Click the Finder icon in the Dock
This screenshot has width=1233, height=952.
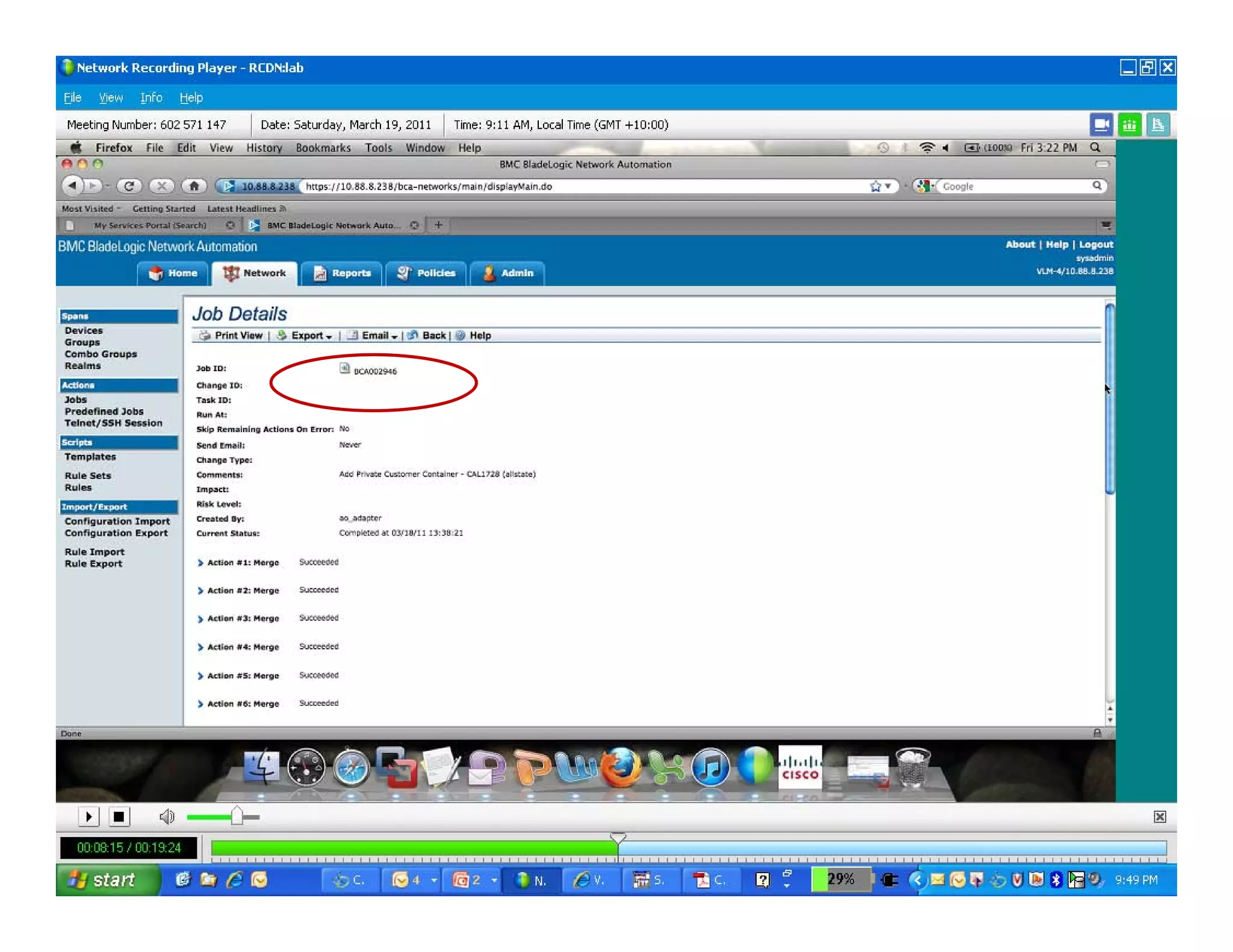(x=261, y=767)
